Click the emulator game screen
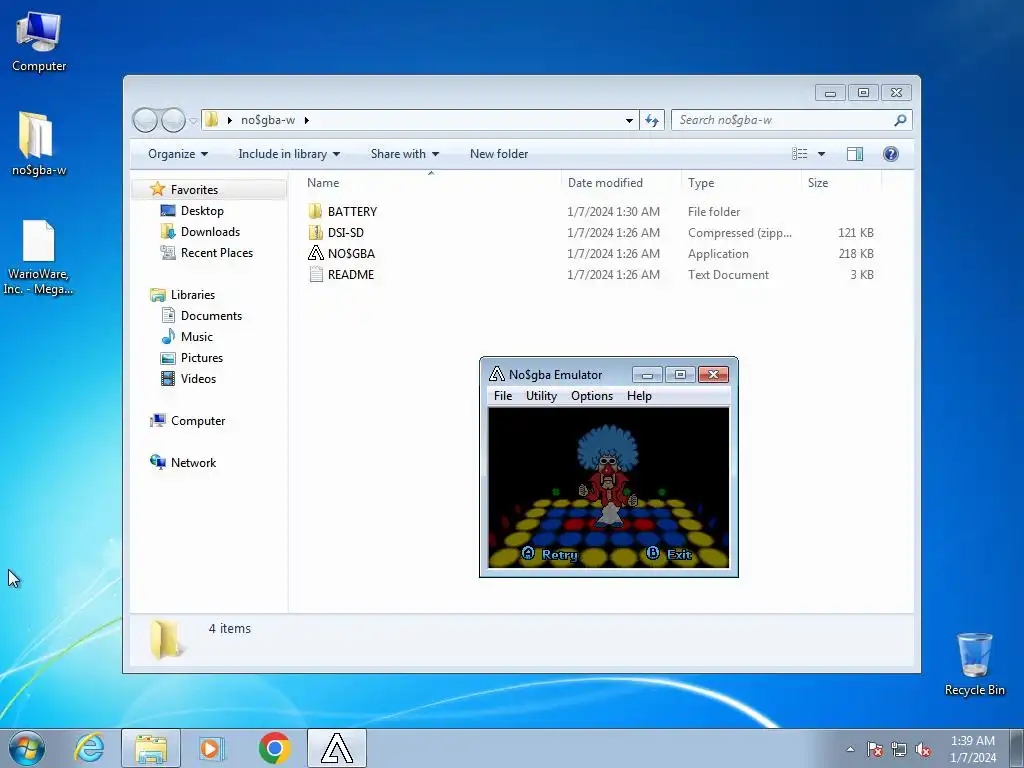1024x768 pixels. pos(609,488)
